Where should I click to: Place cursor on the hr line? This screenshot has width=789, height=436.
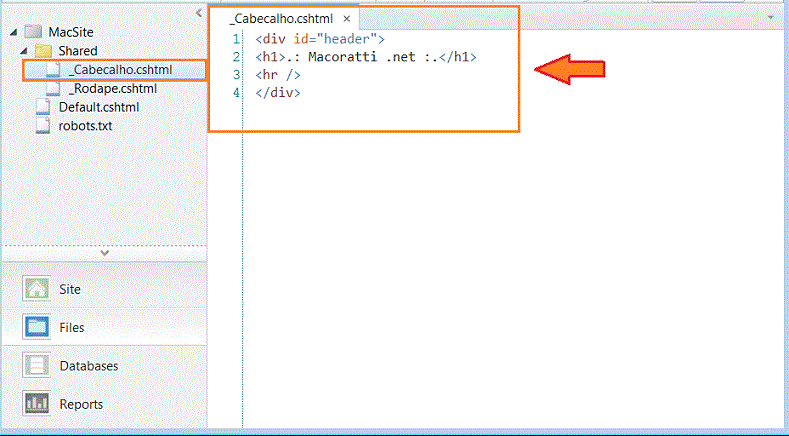(x=278, y=75)
